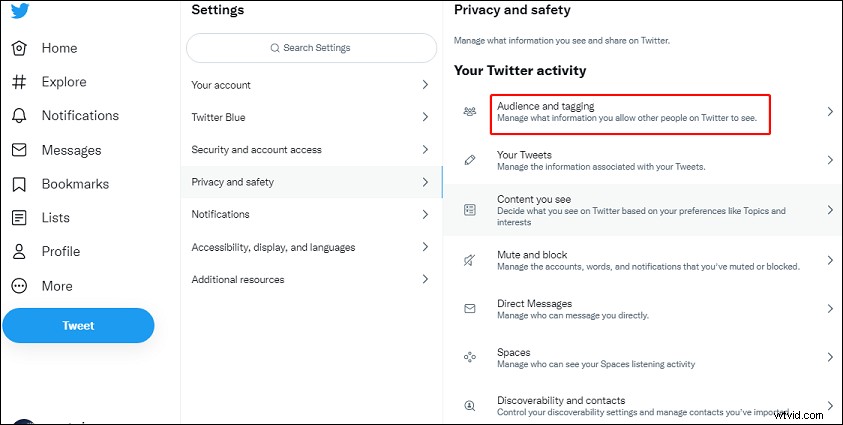Open Explore via the hashtag icon

coord(19,82)
